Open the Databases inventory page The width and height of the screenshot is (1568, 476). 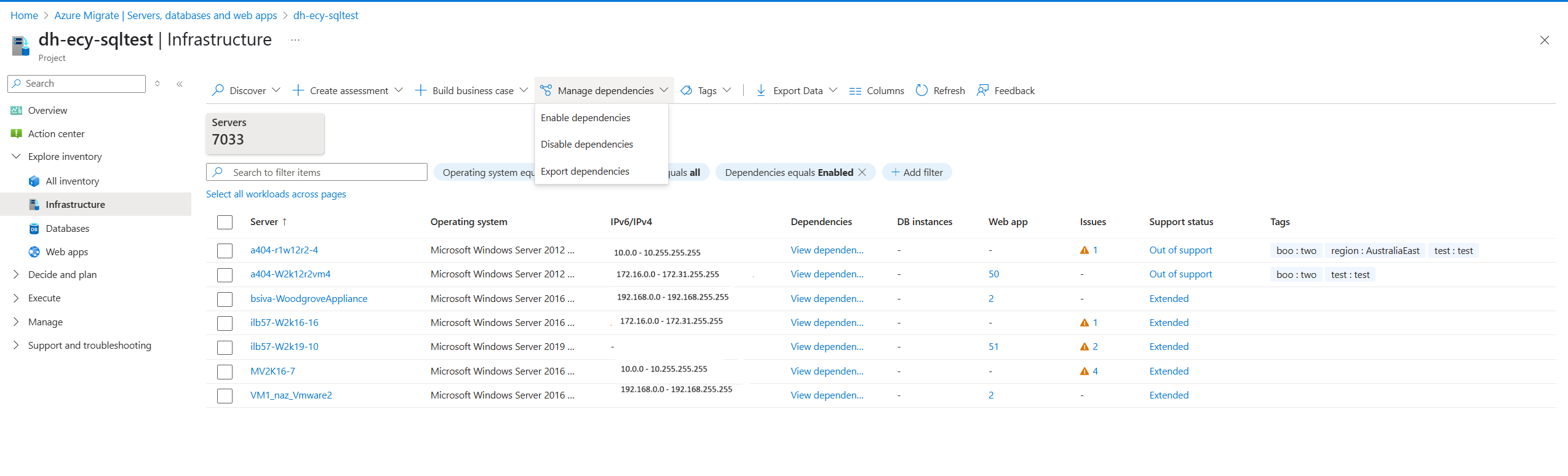tap(68, 229)
